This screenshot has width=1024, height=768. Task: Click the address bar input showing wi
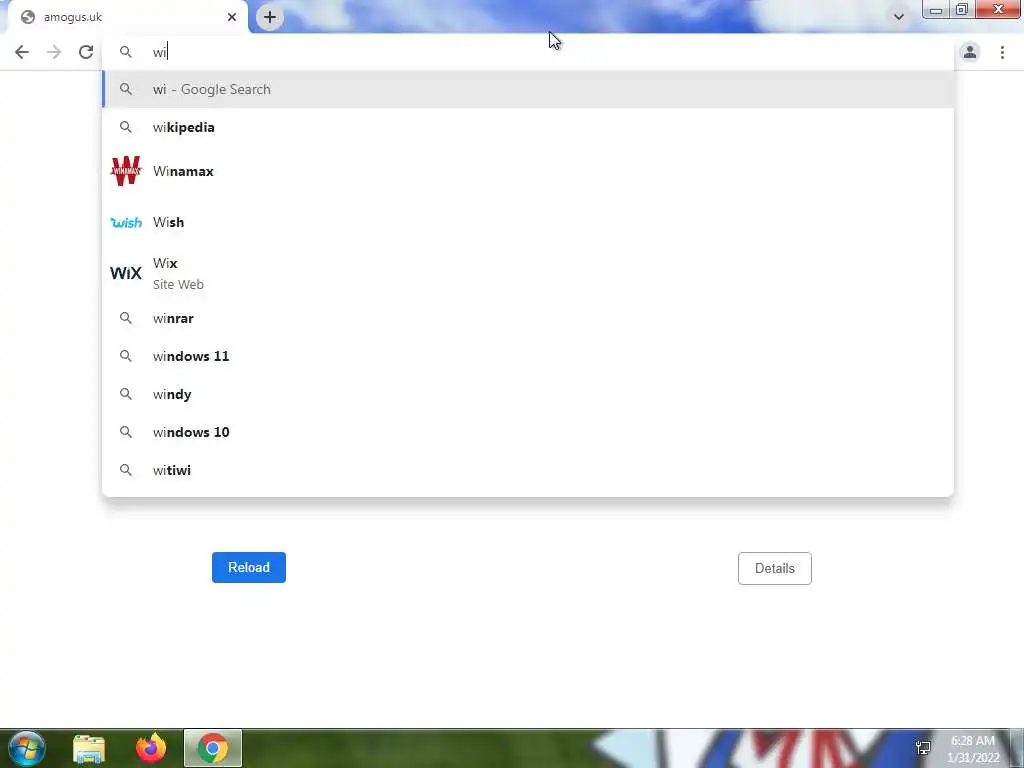pos(528,52)
